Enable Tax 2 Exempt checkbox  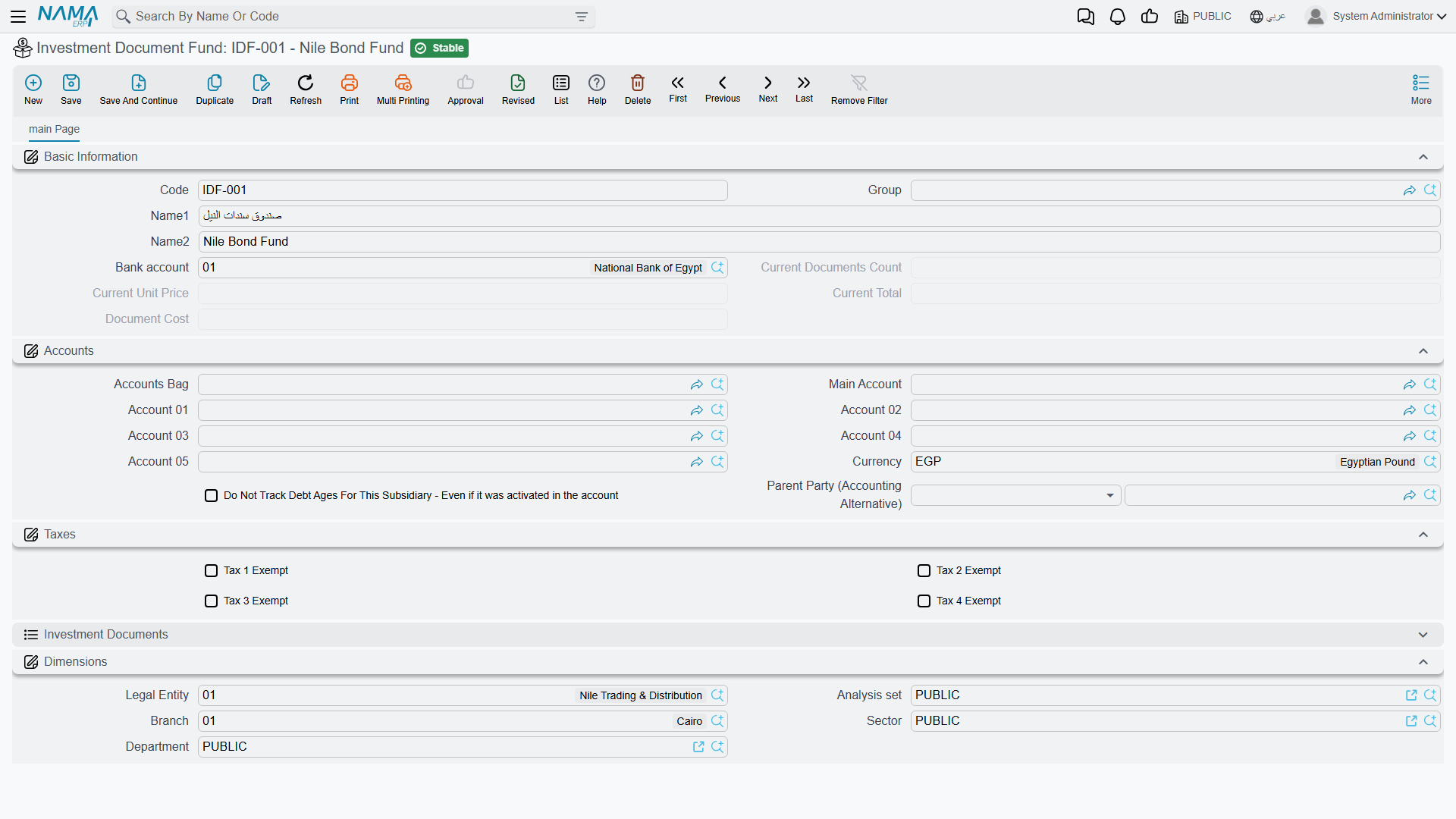[924, 570]
